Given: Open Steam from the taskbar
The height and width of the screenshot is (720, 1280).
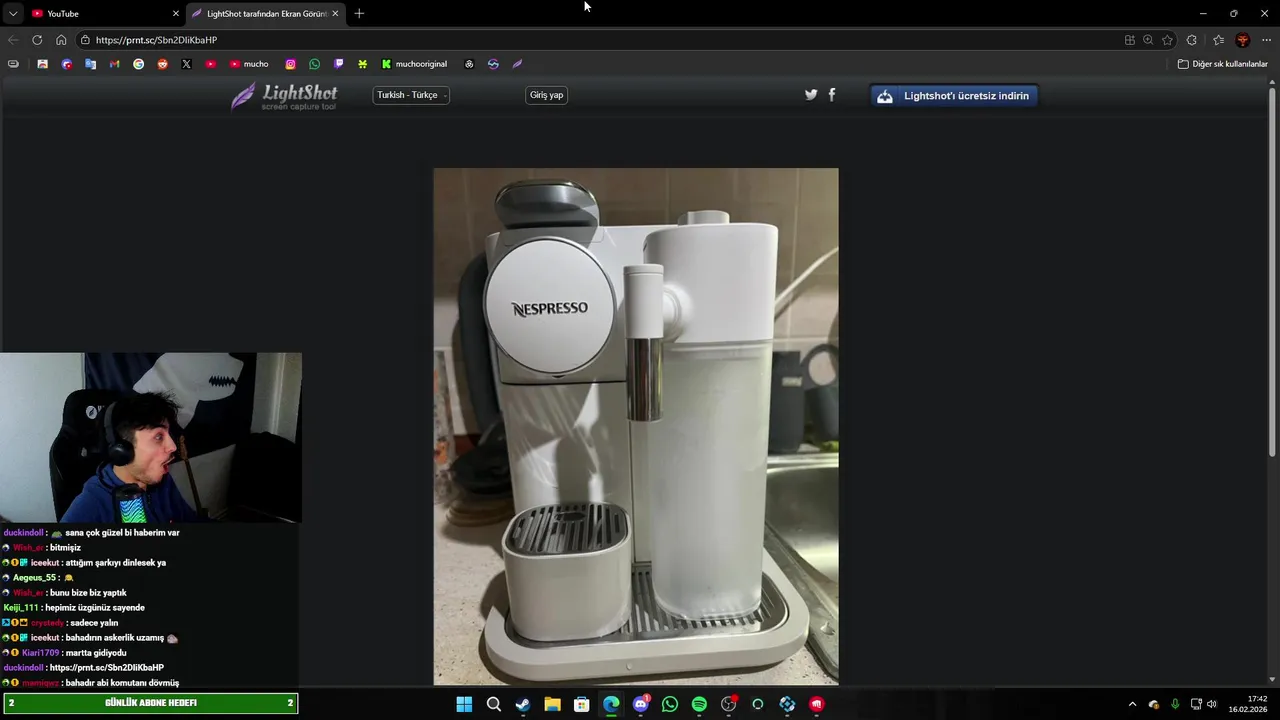Looking at the screenshot, I should click(x=523, y=704).
